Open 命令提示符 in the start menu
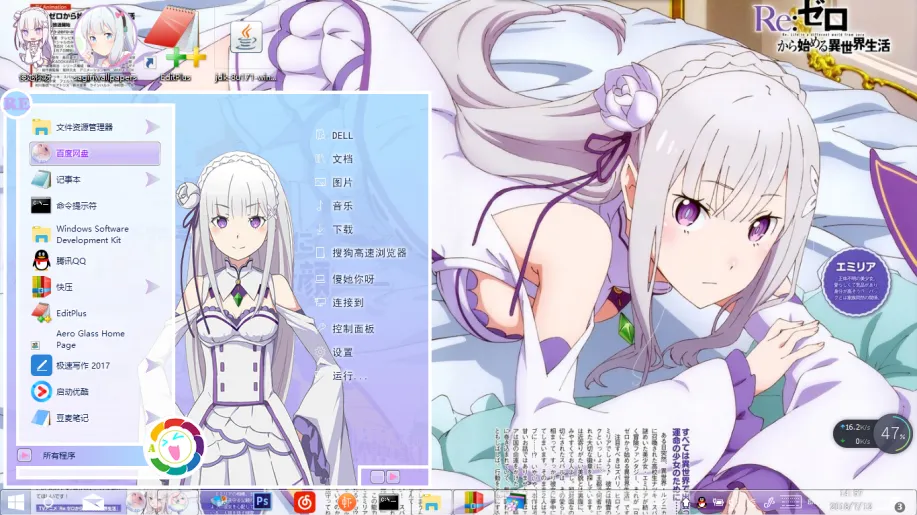Screen dimensions: 917x515 tap(76, 205)
